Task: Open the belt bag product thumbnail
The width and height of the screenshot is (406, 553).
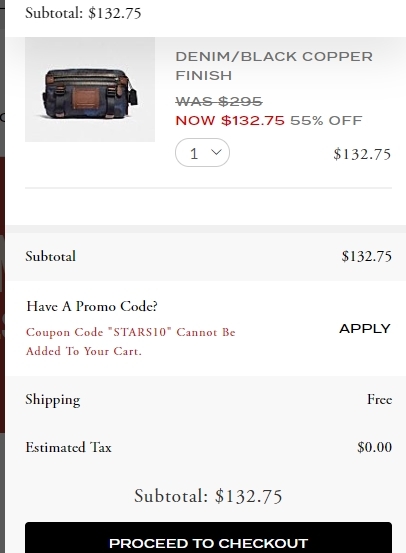Action: 90,90
